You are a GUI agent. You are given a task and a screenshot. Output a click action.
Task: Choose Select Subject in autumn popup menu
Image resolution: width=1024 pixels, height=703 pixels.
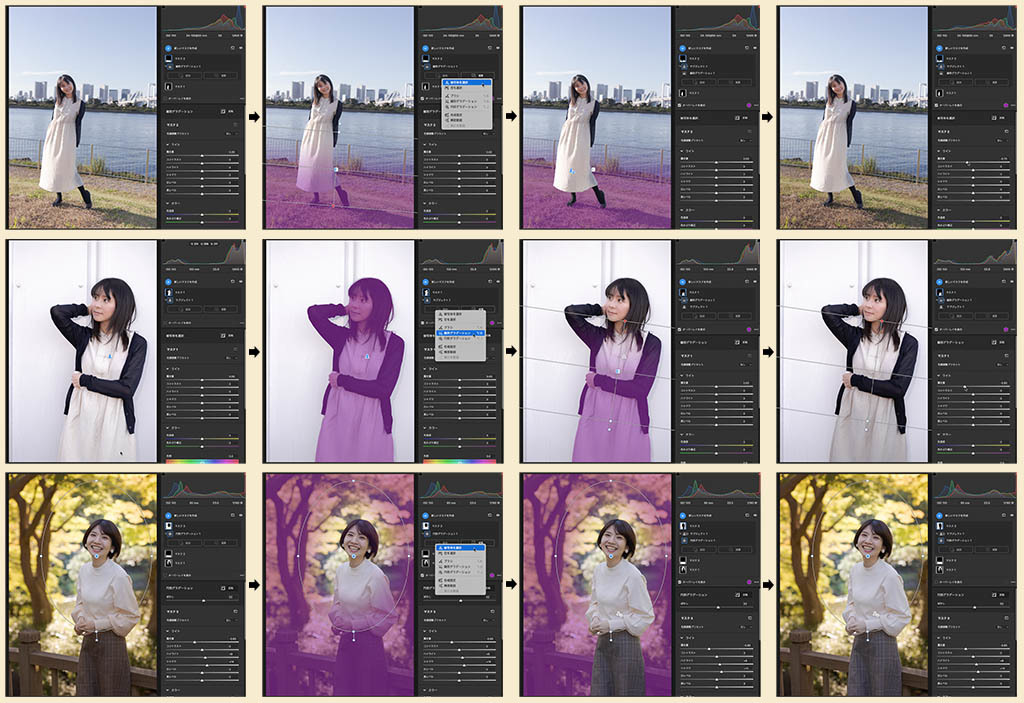tap(460, 548)
